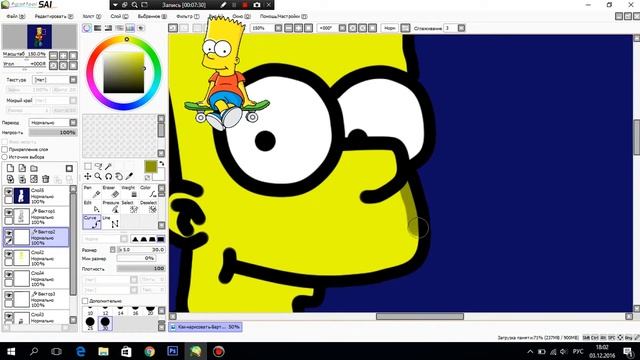Choose the magic wand tool
Image resolution: width=640 pixels, height=360 pixels.
[108, 166]
